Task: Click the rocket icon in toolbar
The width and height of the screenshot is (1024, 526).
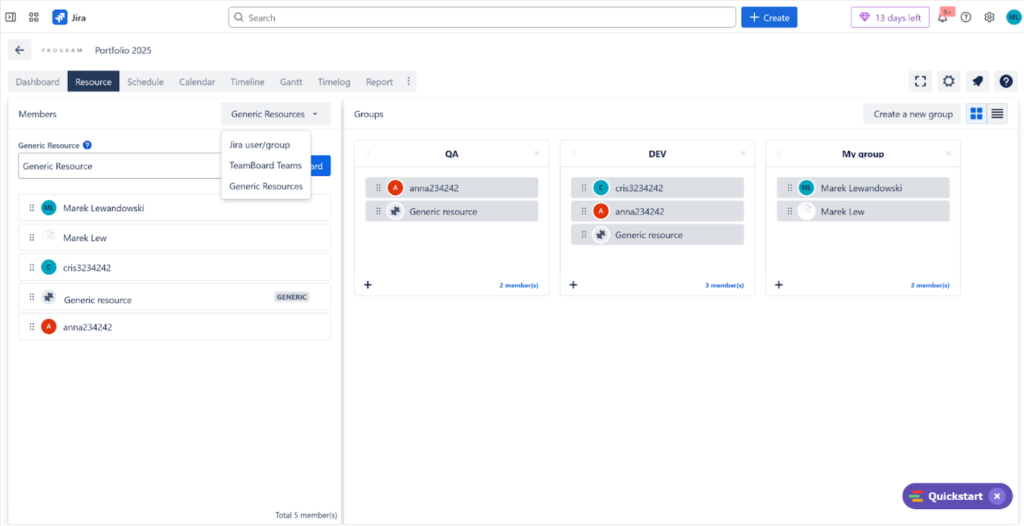Action: [977, 82]
